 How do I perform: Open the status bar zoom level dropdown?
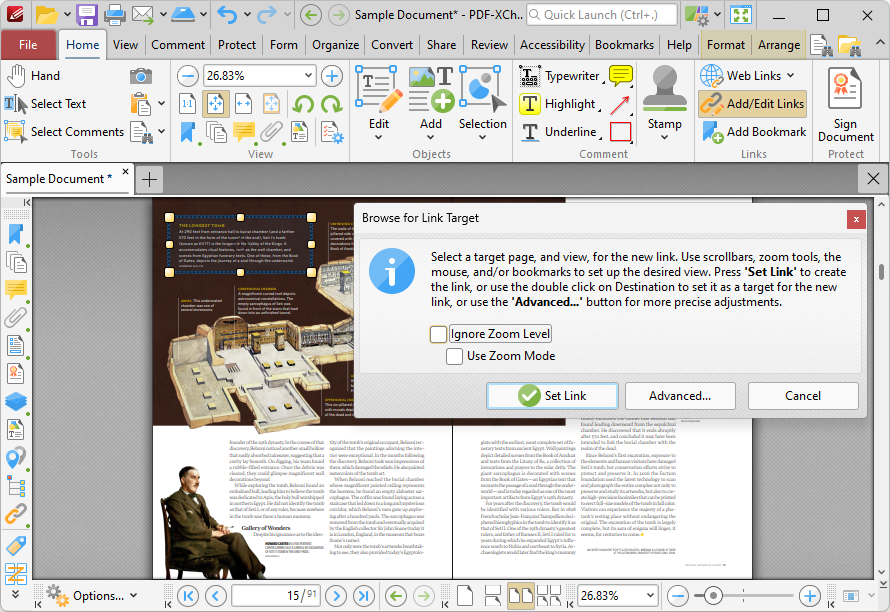[x=650, y=596]
